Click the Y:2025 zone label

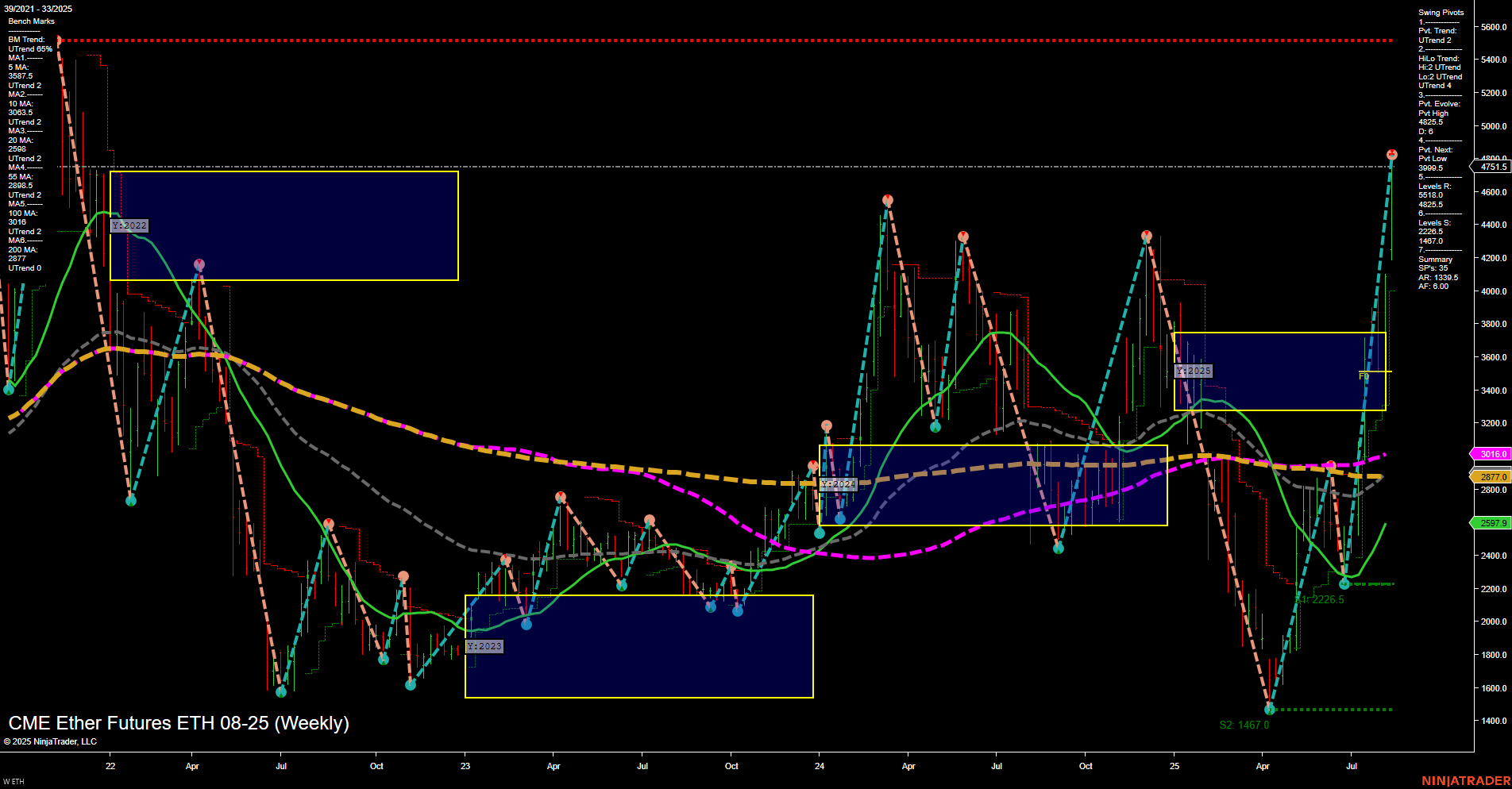pyautogui.click(x=1194, y=370)
